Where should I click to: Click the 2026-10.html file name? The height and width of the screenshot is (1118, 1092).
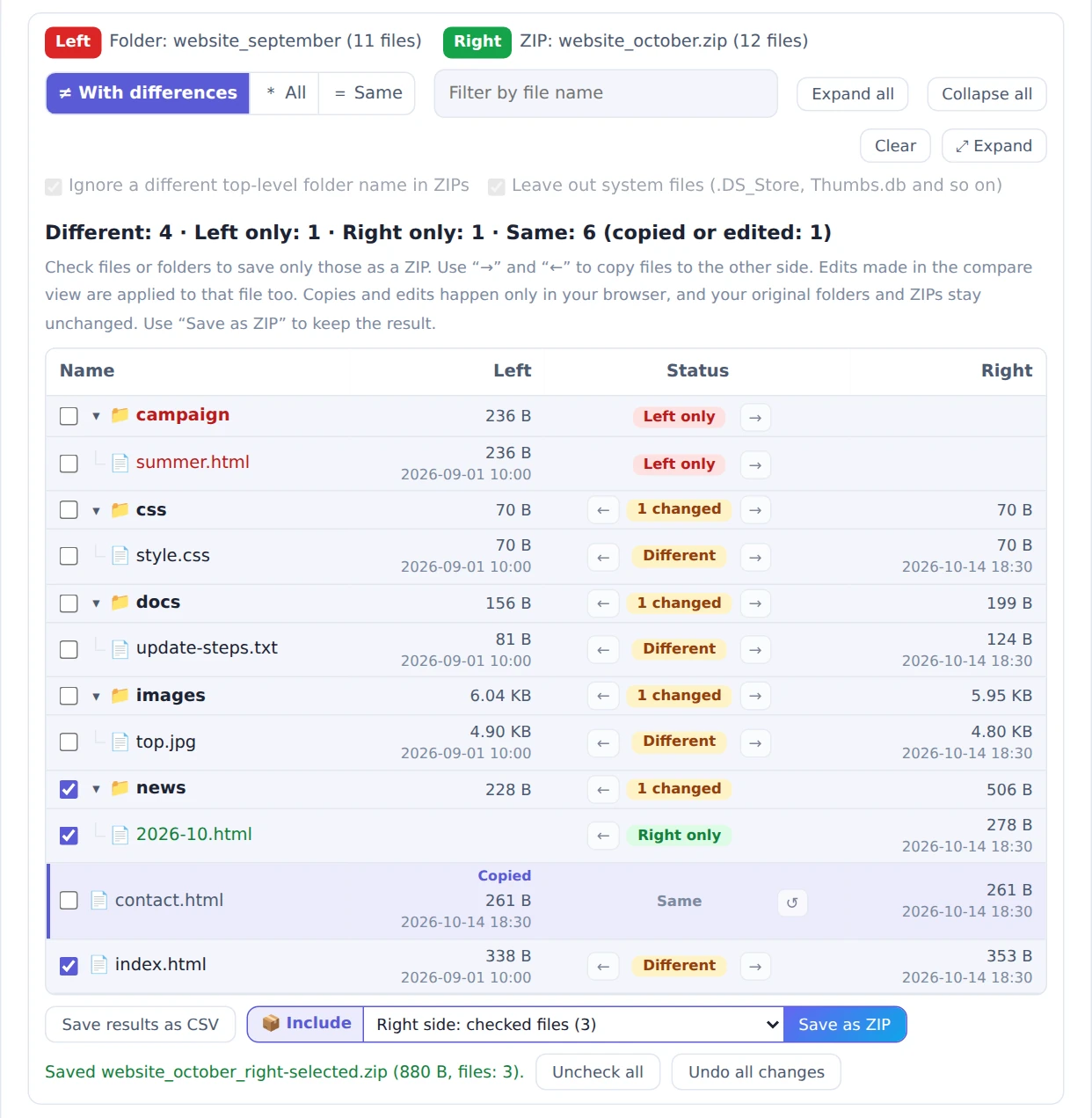pyautogui.click(x=194, y=835)
